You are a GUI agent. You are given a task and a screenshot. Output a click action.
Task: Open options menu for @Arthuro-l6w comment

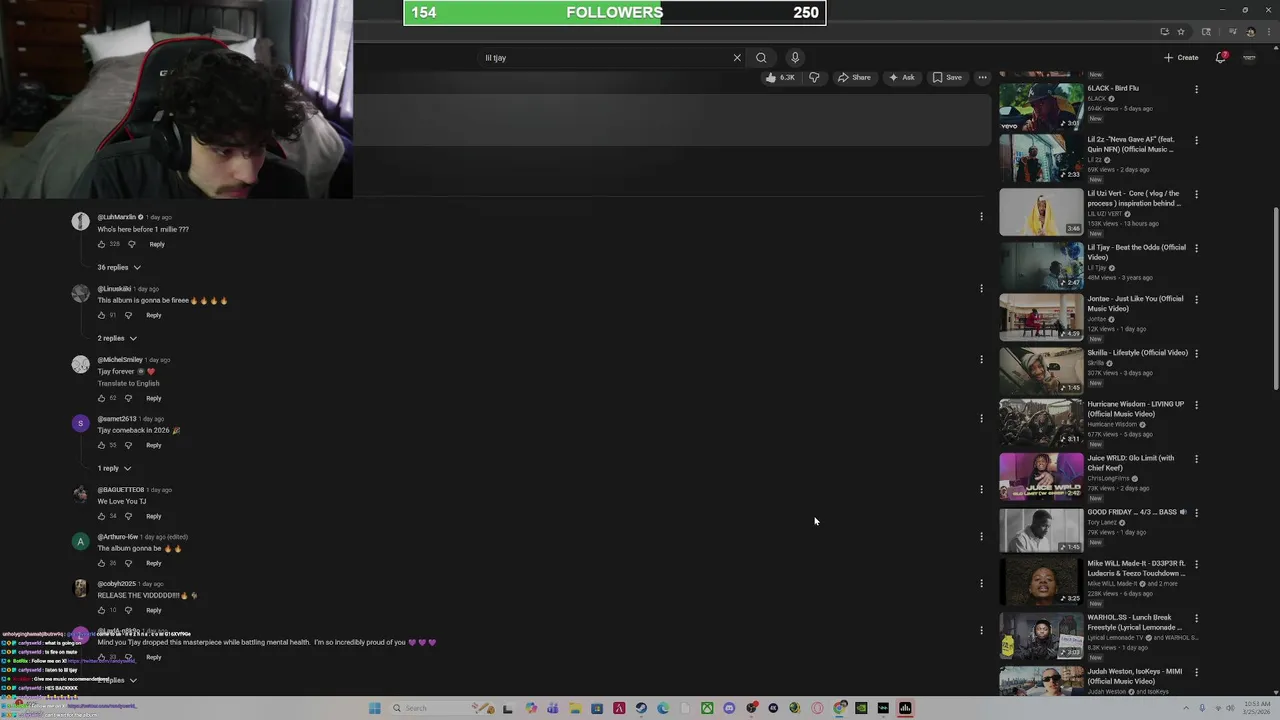pos(981,536)
